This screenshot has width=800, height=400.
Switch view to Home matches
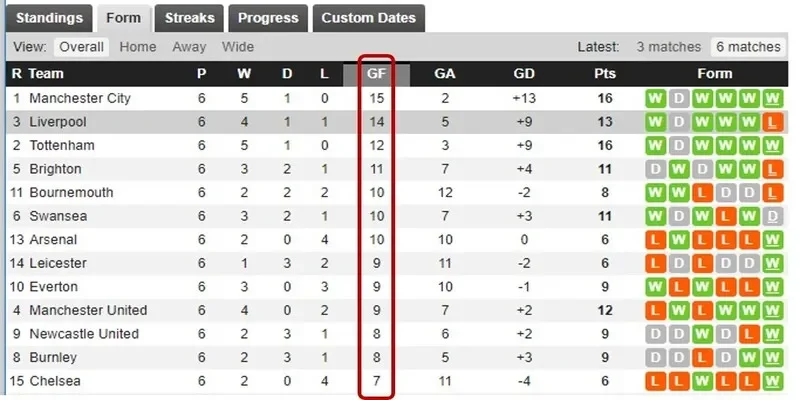pos(138,47)
